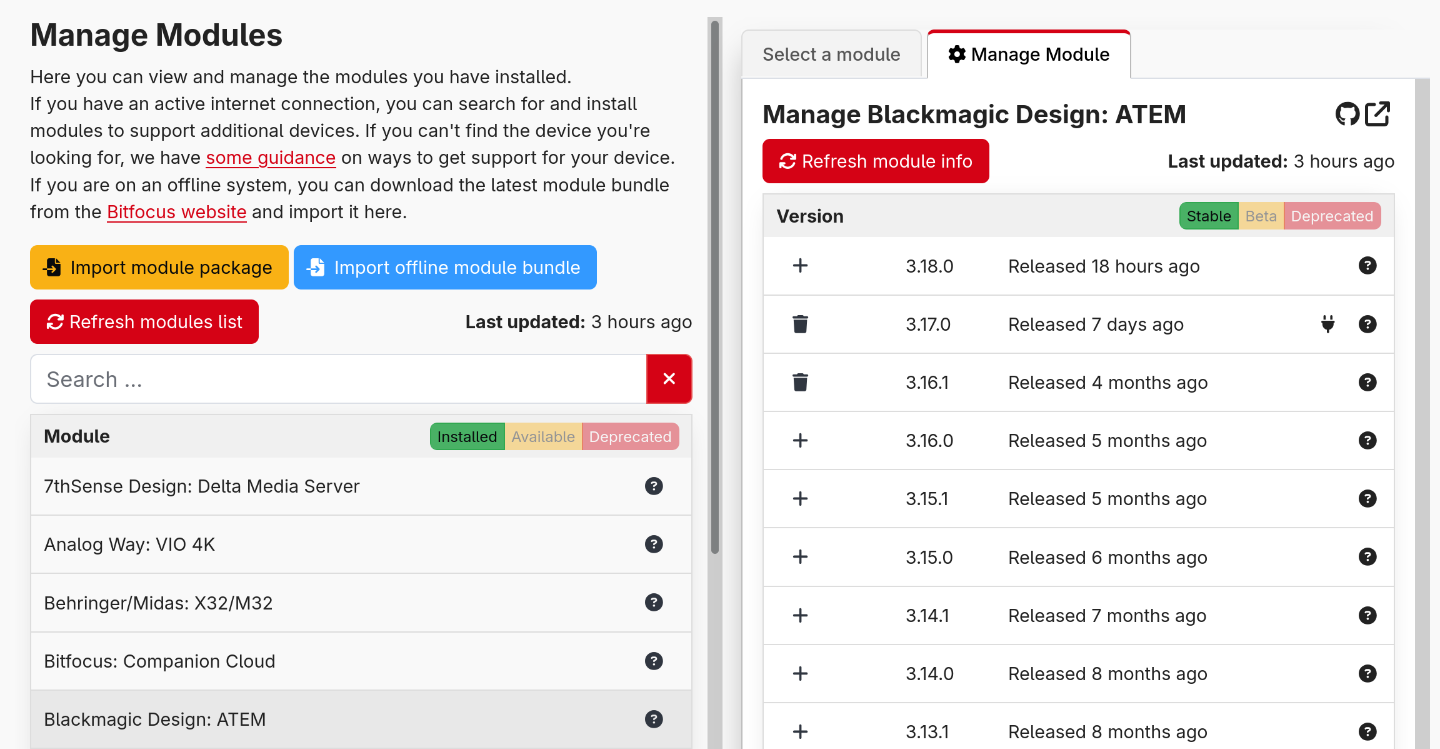View help for Behringer/Midas: X32/M32
This screenshot has width=1440, height=749.
point(654,602)
